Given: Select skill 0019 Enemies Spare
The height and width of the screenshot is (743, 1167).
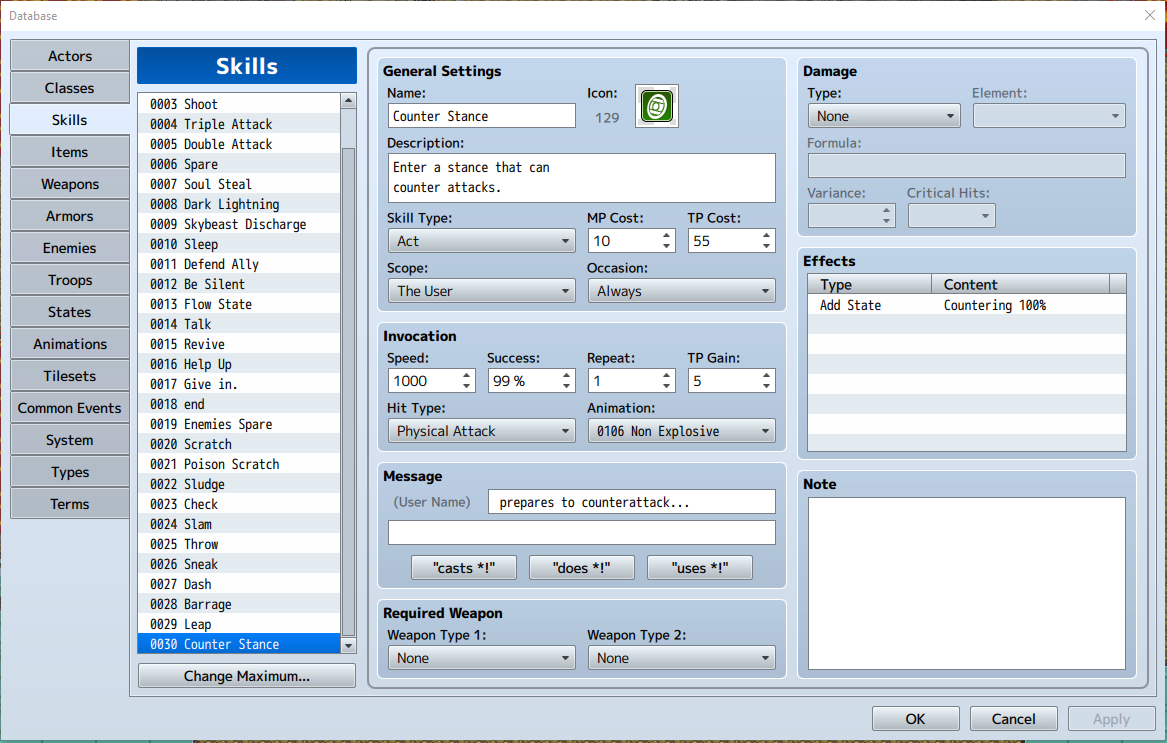Looking at the screenshot, I should 239,424.
